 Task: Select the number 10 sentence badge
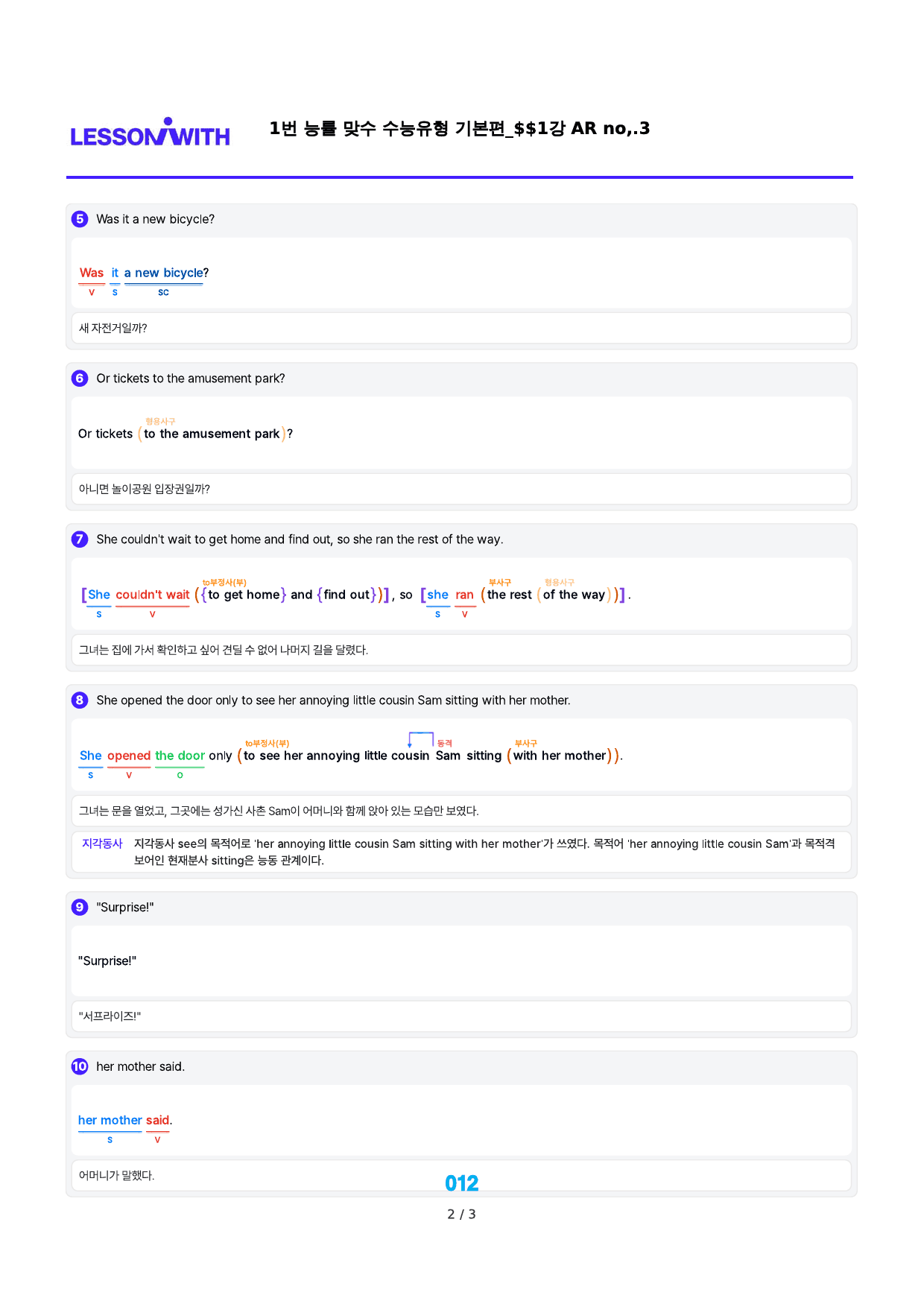(80, 1067)
